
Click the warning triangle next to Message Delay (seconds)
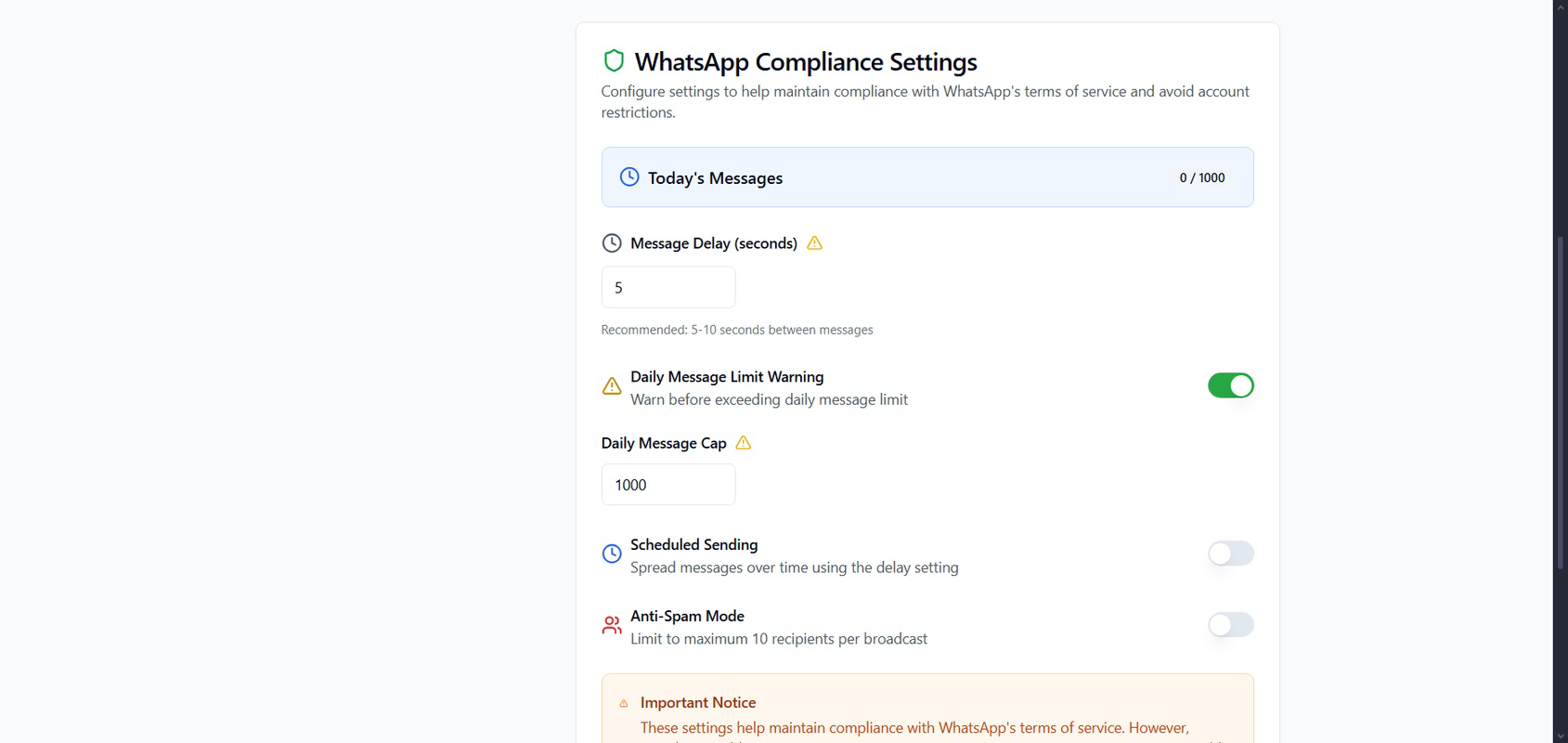pos(814,243)
